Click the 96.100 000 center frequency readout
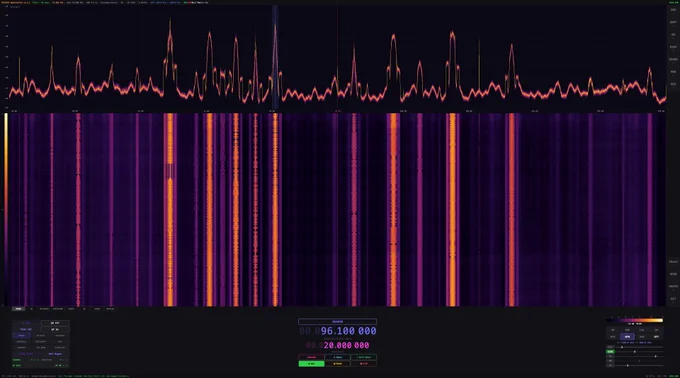Image resolution: width=680 pixels, height=378 pixels. tap(338, 331)
